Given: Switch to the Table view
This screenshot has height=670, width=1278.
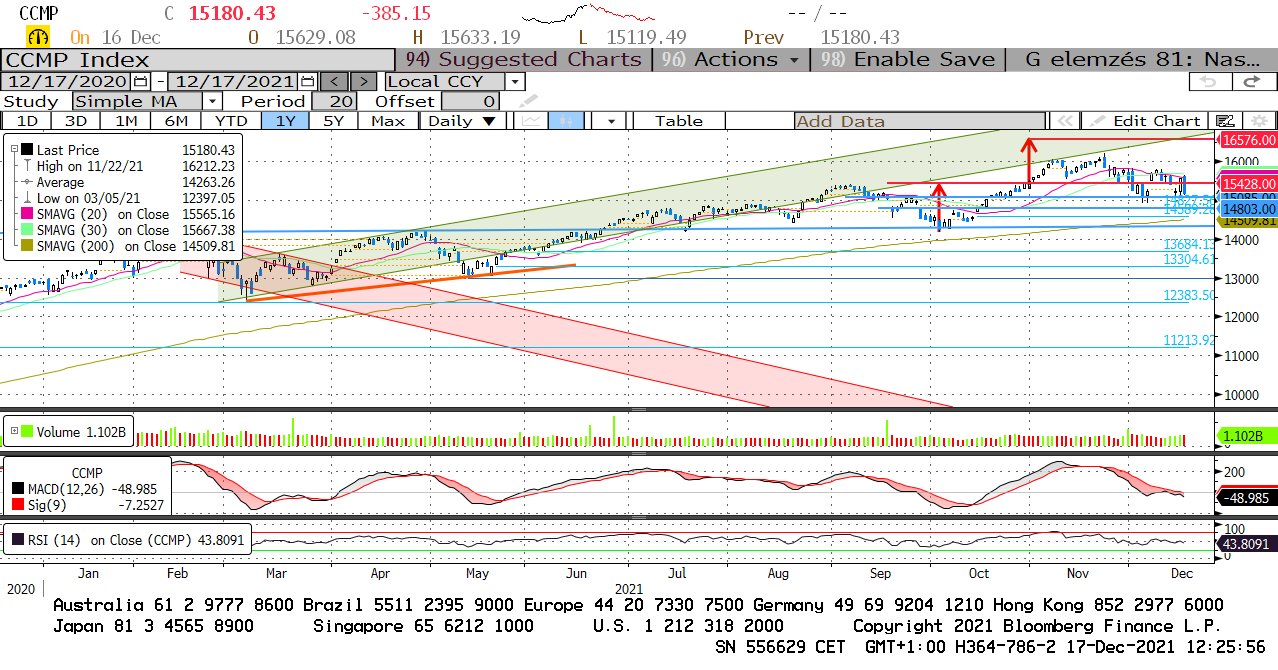Looking at the screenshot, I should tap(679, 121).
